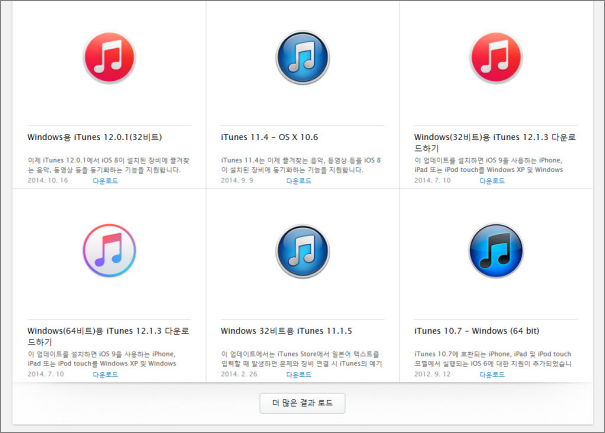Open the 다운로드 link dated 2014. 2. 26
This screenshot has height=433, width=605.
pos(299,374)
